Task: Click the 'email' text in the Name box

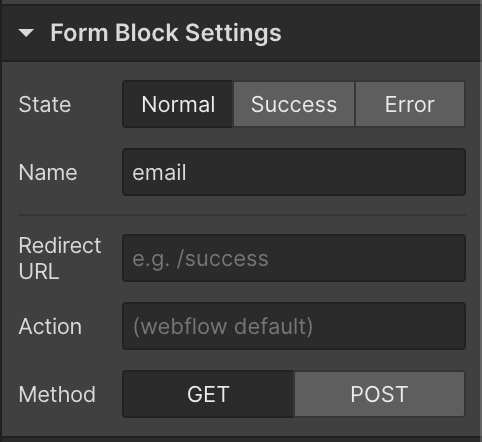Action: [x=159, y=172]
